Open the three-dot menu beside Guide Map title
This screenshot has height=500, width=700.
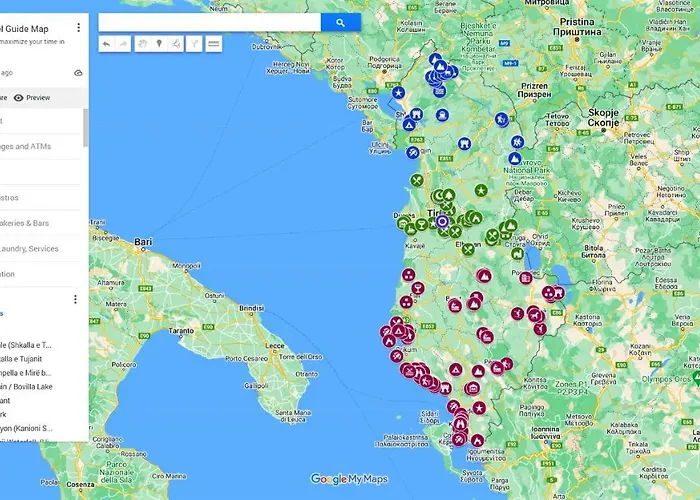79,28
